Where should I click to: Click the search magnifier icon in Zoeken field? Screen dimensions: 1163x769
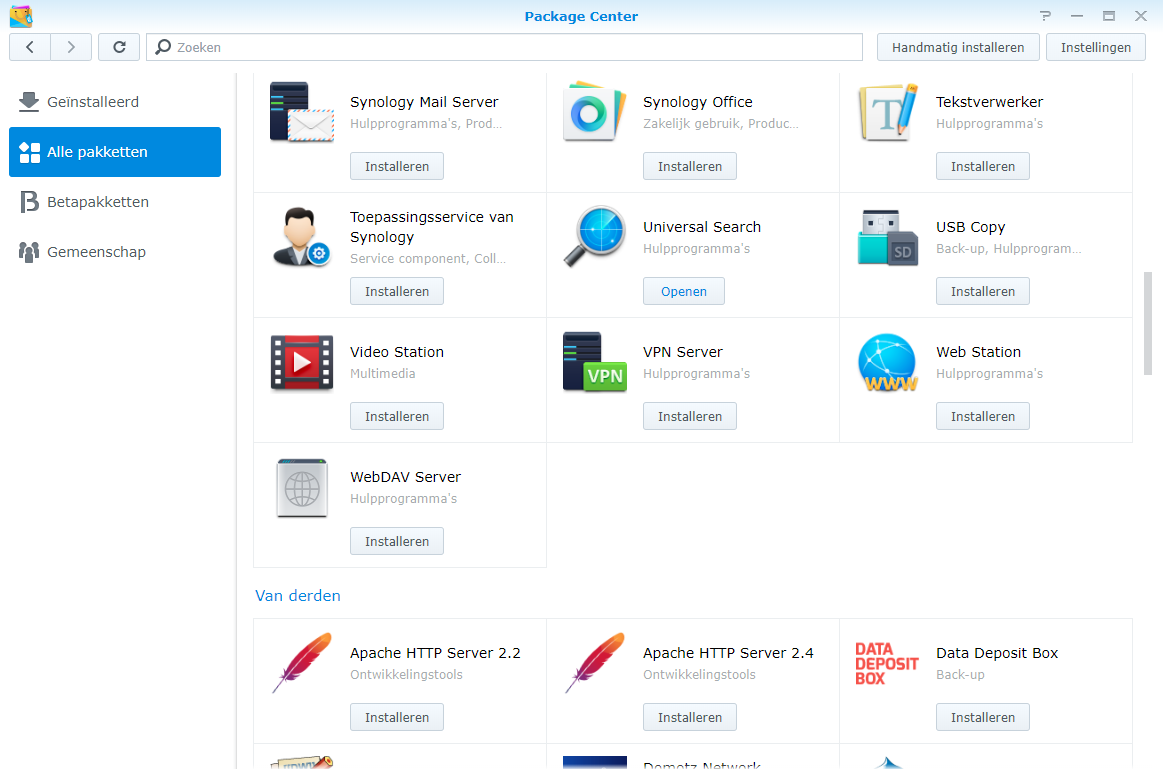pos(163,47)
